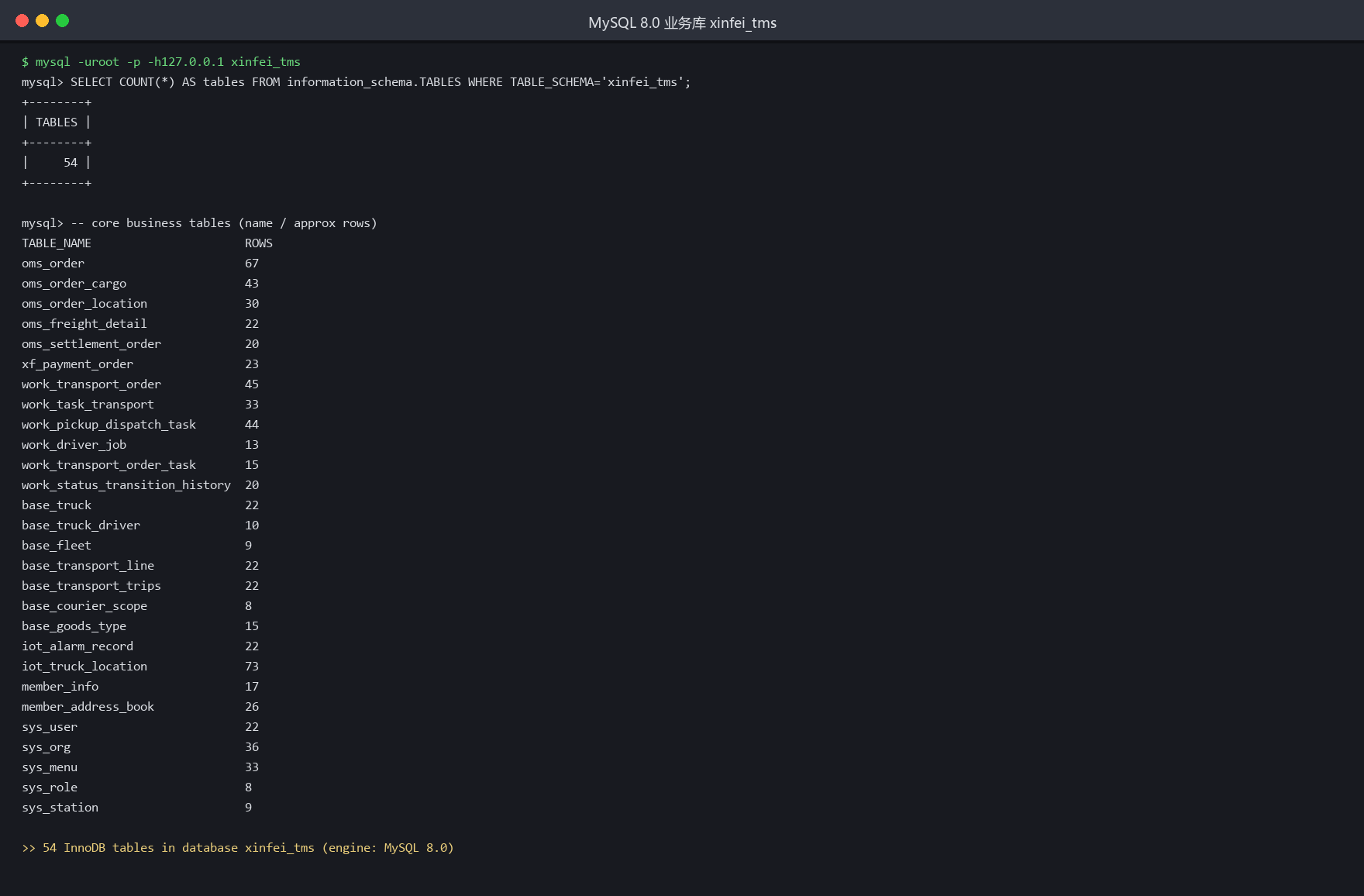Click the oms_freight_detail table row
Image resolution: width=1364 pixels, height=896 pixels.
click(x=140, y=324)
